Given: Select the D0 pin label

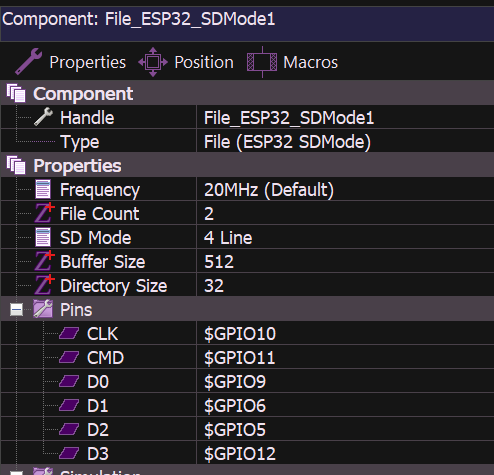Looking at the screenshot, I should pyautogui.click(x=98, y=382).
